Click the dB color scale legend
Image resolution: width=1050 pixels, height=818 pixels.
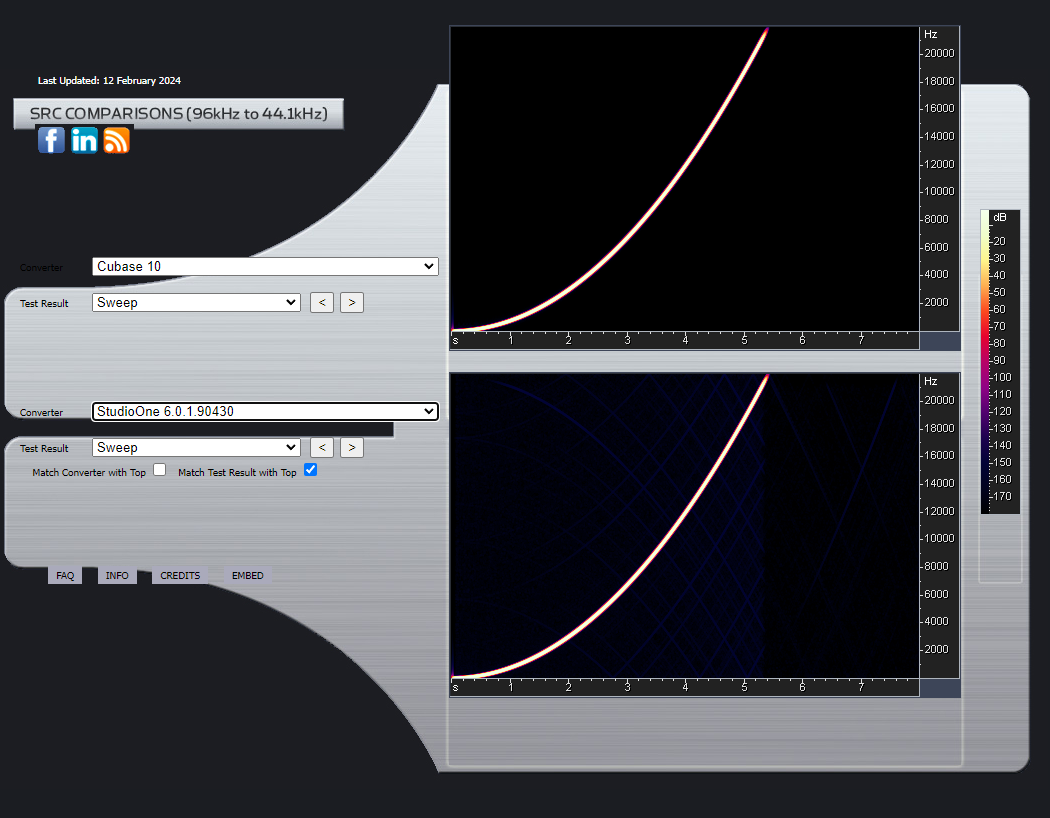[1000, 361]
